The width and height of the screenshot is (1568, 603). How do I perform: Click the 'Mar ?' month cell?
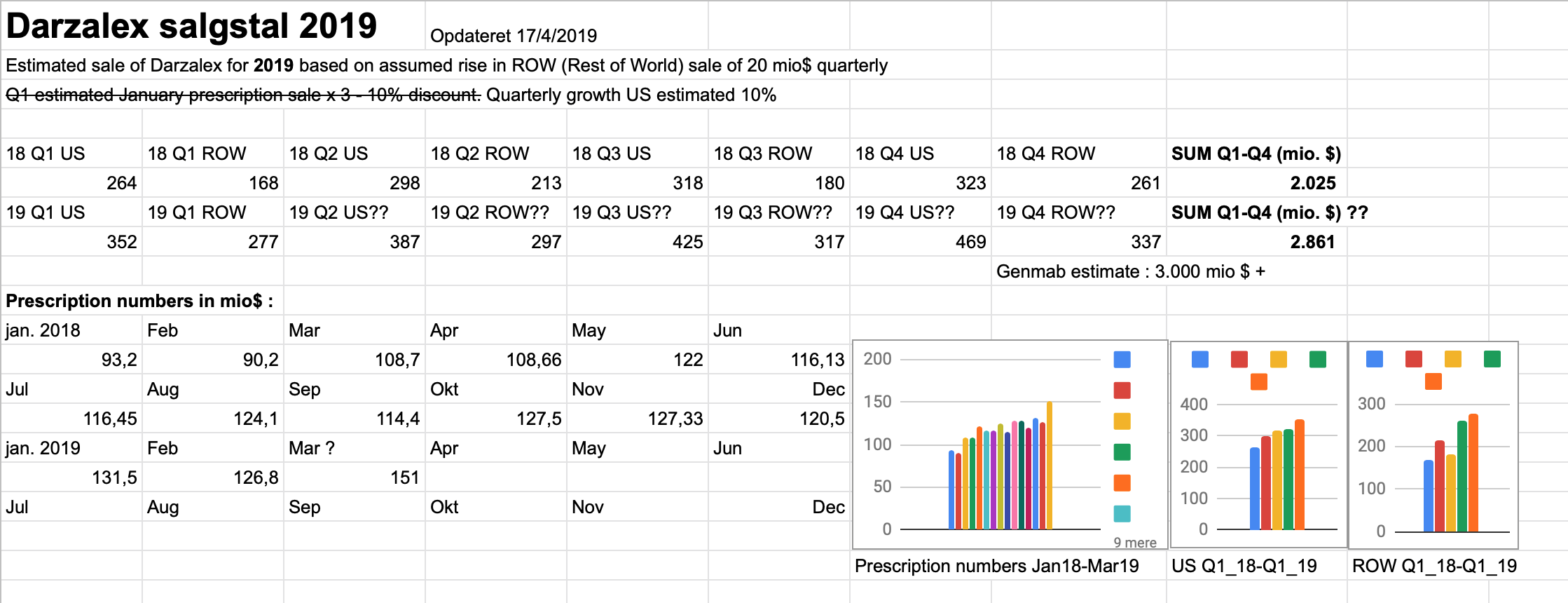point(355,448)
